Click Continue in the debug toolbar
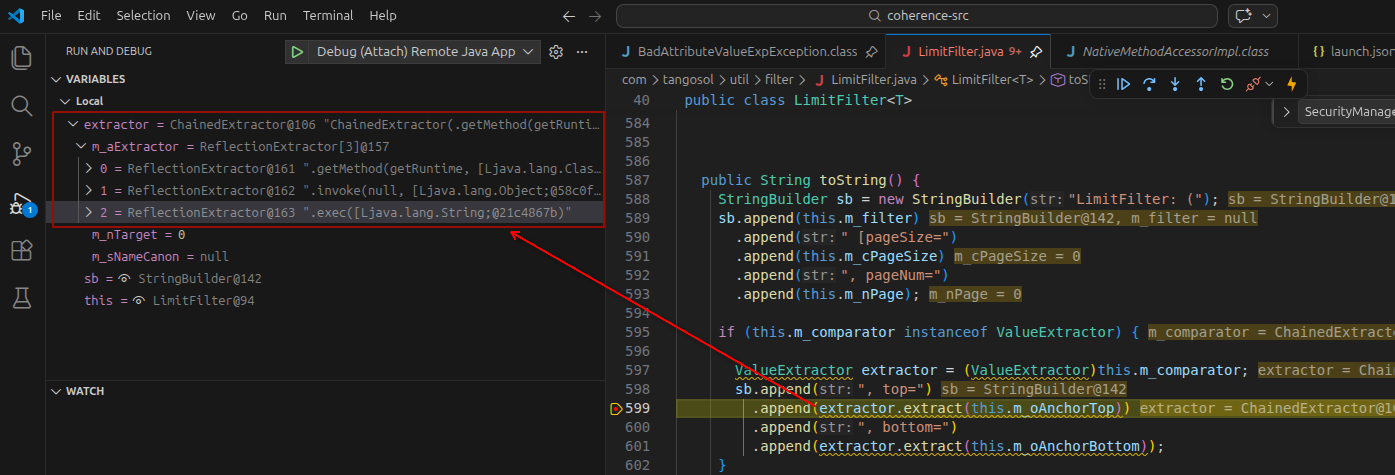This screenshot has width=1395, height=475. pos(1123,84)
